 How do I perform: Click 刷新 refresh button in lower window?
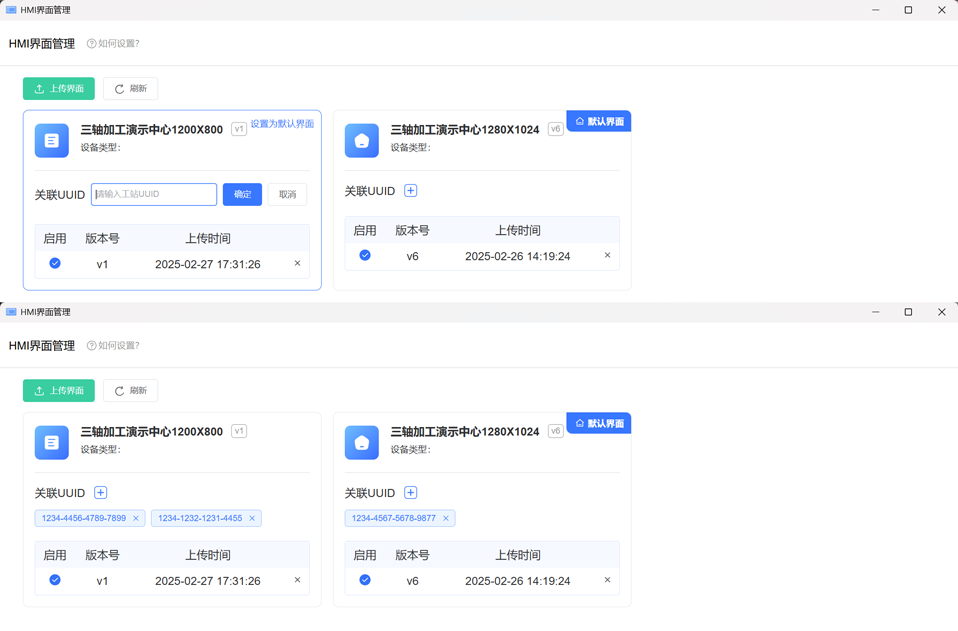click(x=130, y=391)
